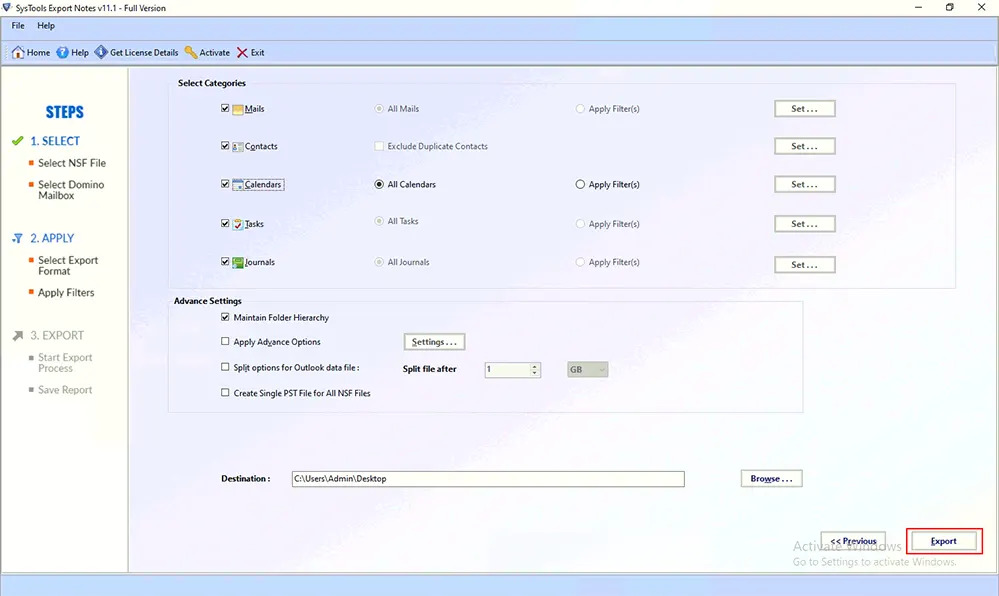The image size is (999, 596).
Task: Open Help from the toolbar icon
Action: (62, 52)
